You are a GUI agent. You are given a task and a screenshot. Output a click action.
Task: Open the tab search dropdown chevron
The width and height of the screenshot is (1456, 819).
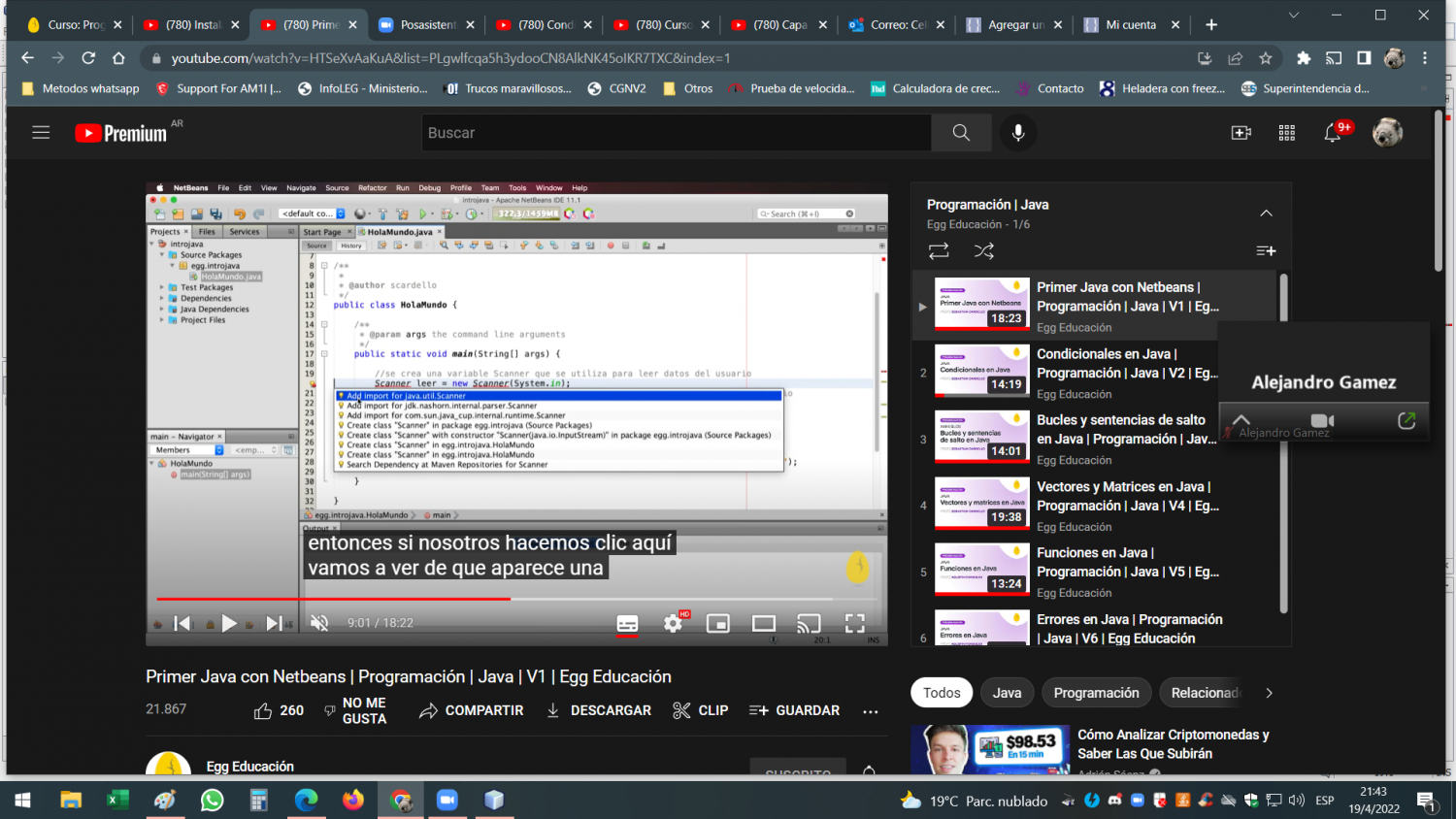pyautogui.click(x=1293, y=16)
